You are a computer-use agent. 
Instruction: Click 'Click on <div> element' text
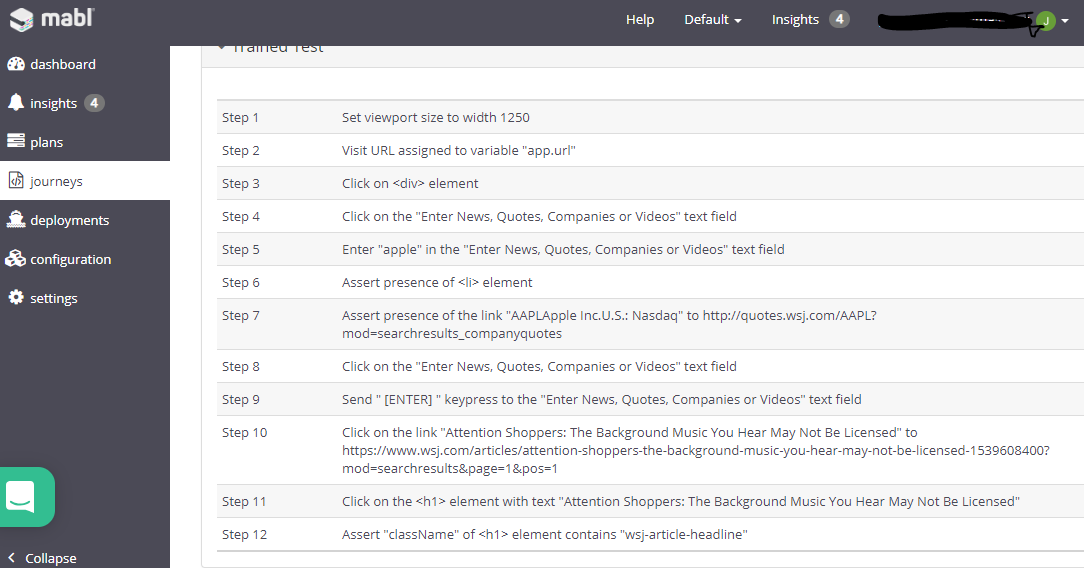[x=410, y=183]
